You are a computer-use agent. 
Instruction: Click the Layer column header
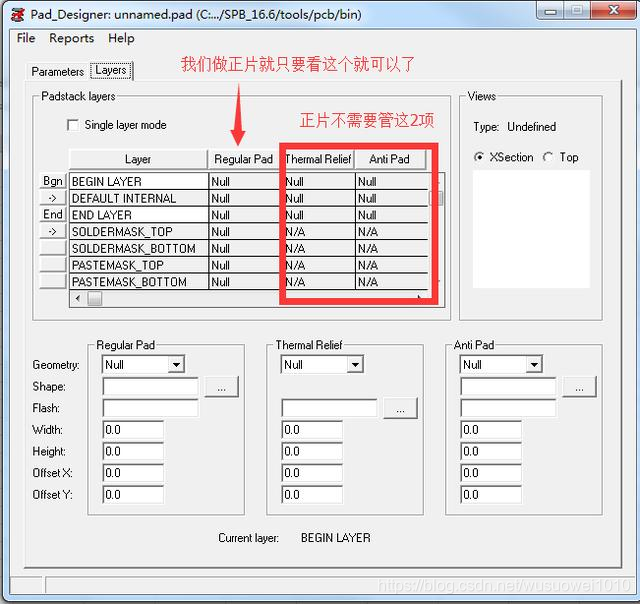(138, 159)
